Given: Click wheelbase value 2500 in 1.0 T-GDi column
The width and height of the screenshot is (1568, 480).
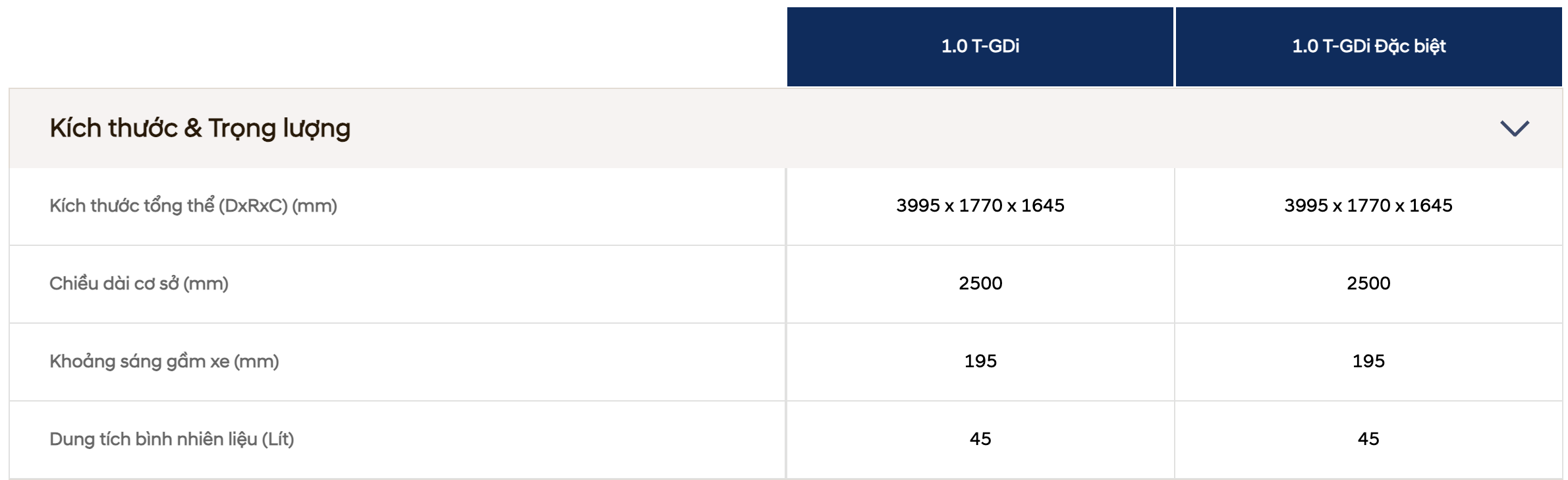Looking at the screenshot, I should [x=980, y=284].
